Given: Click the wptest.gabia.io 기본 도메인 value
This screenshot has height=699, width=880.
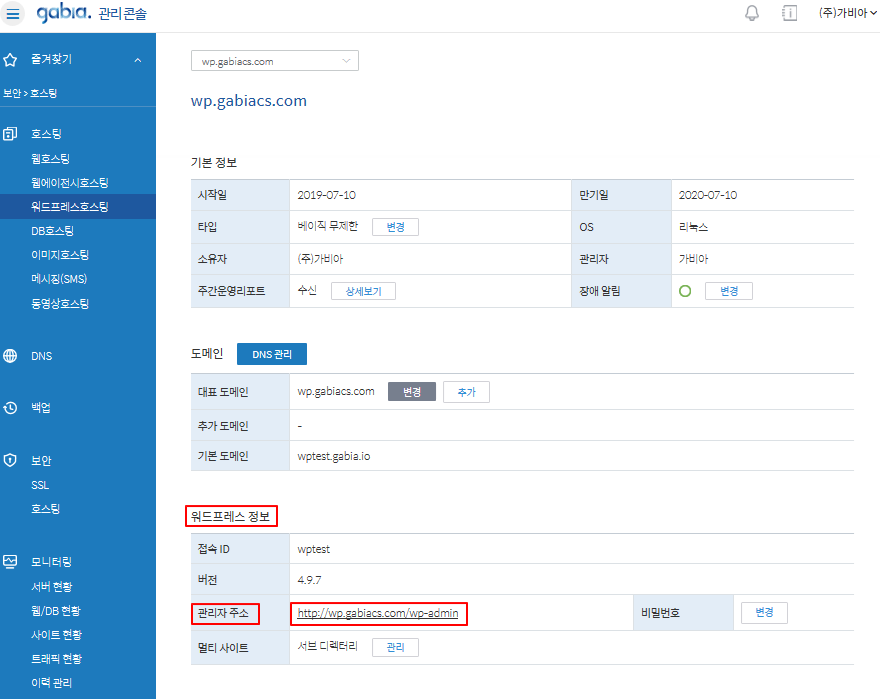Looking at the screenshot, I should pyautogui.click(x=334, y=456).
